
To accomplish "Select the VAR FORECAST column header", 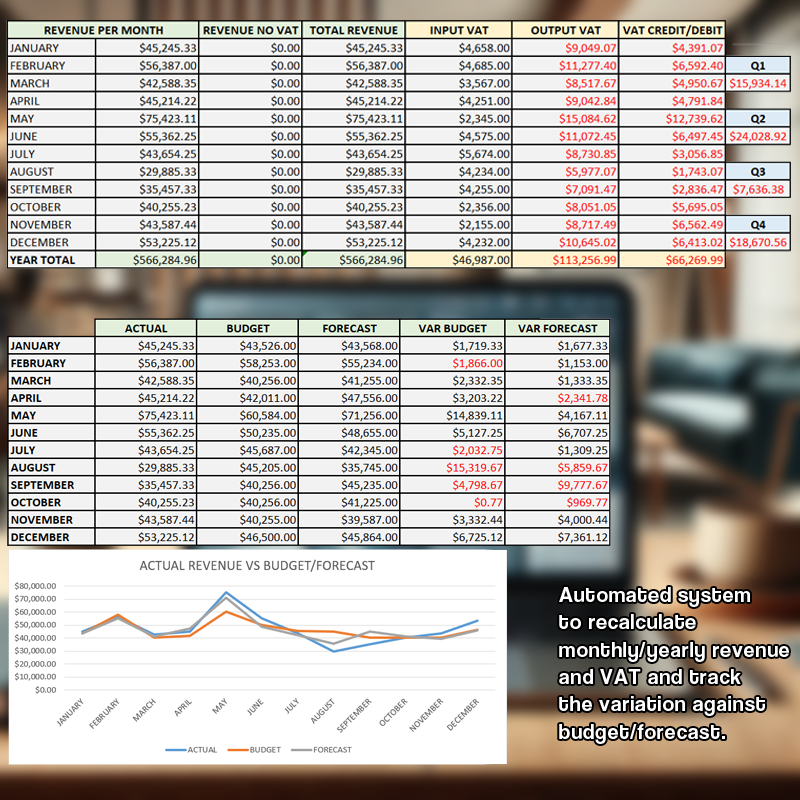I will (x=557, y=328).
